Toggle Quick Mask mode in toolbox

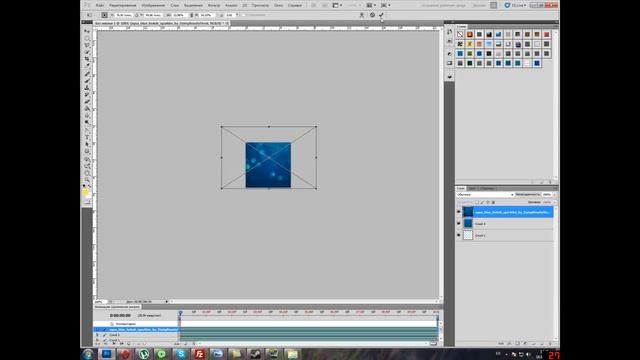(87, 203)
